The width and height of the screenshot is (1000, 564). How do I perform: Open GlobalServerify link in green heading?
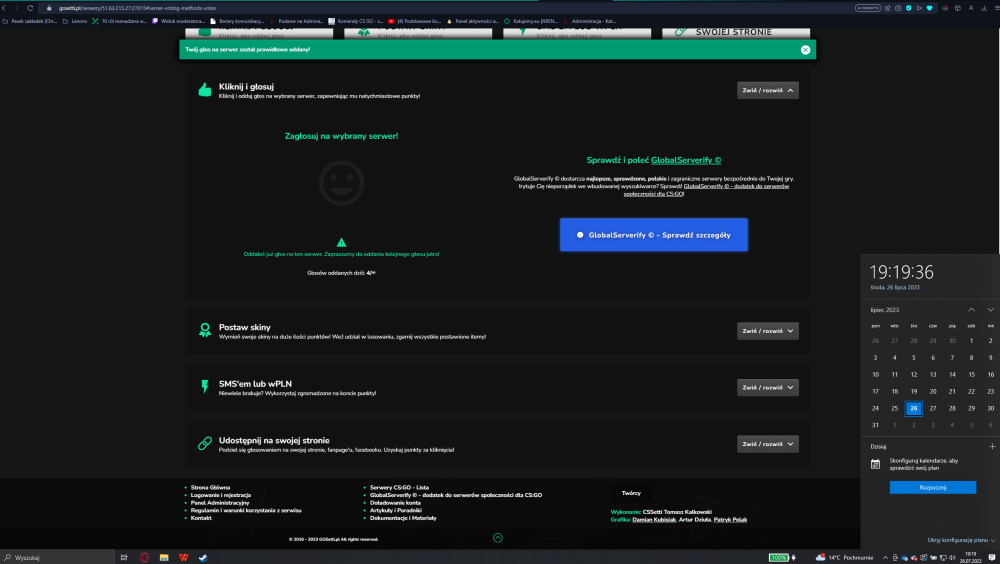(686, 160)
